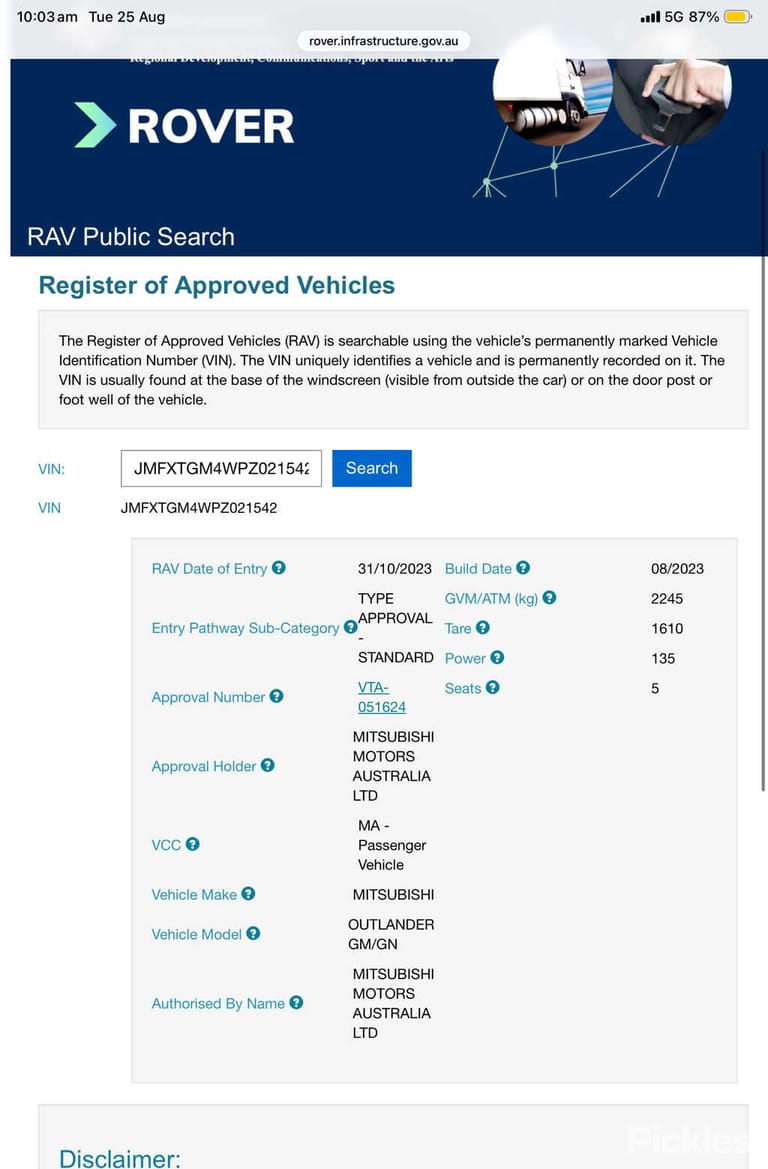Click the Approval Number label
The height and width of the screenshot is (1169, 768).
[208, 697]
